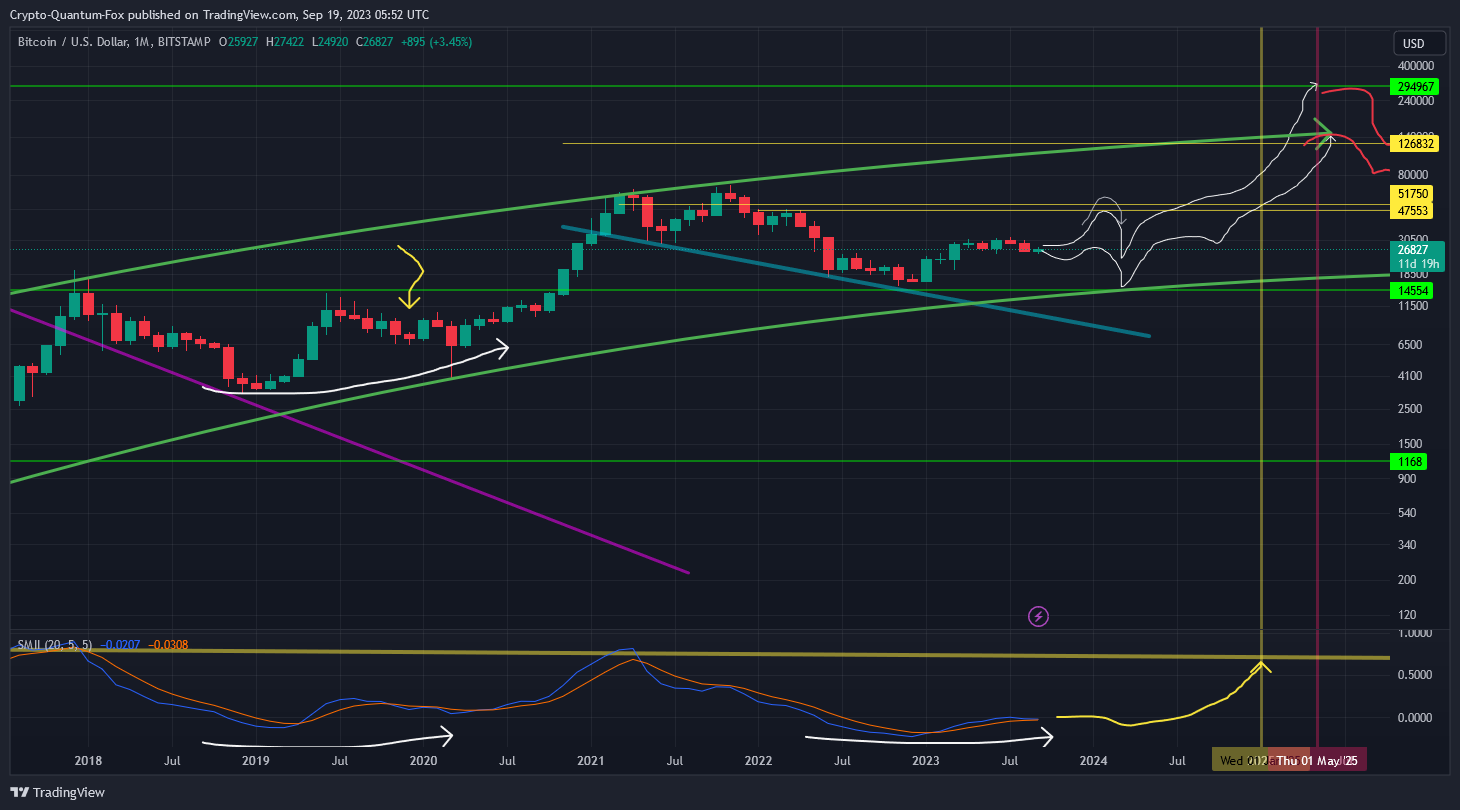Click the green 294967 price label
This screenshot has height=810, width=1460.
click(1414, 87)
